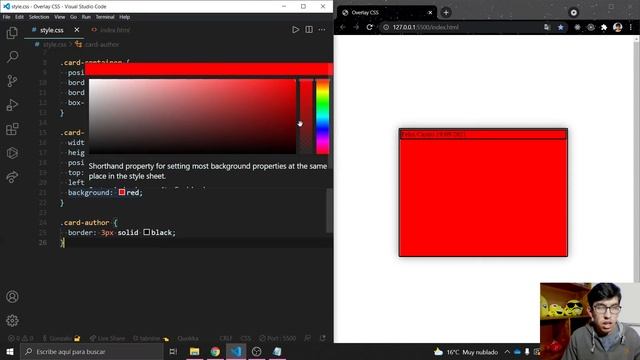Switch to Chrome from the taskbar
Screen dimensions: 640x360
(215, 351)
